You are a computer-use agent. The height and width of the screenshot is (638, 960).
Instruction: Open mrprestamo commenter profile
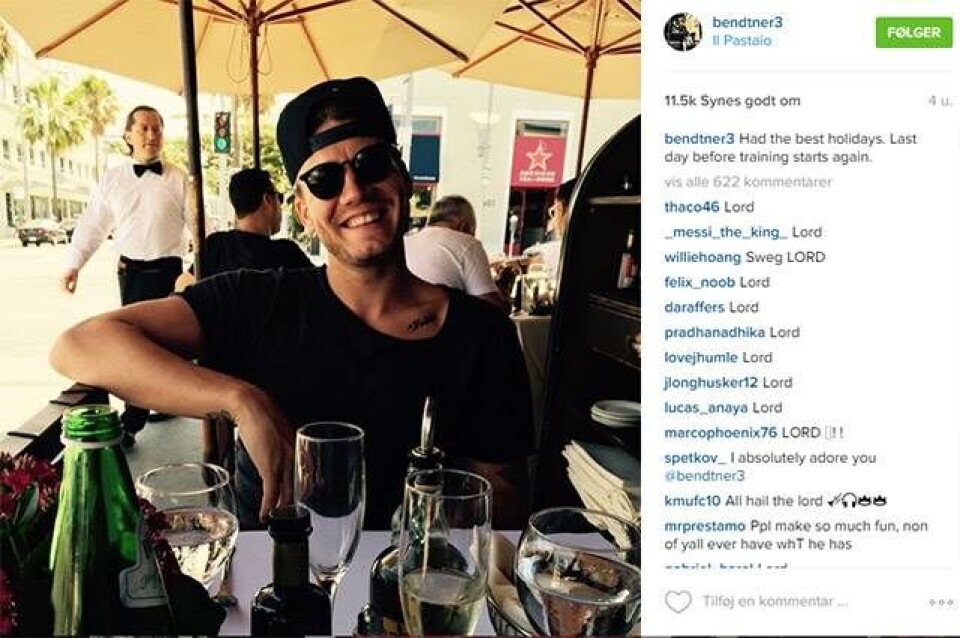pyautogui.click(x=705, y=526)
